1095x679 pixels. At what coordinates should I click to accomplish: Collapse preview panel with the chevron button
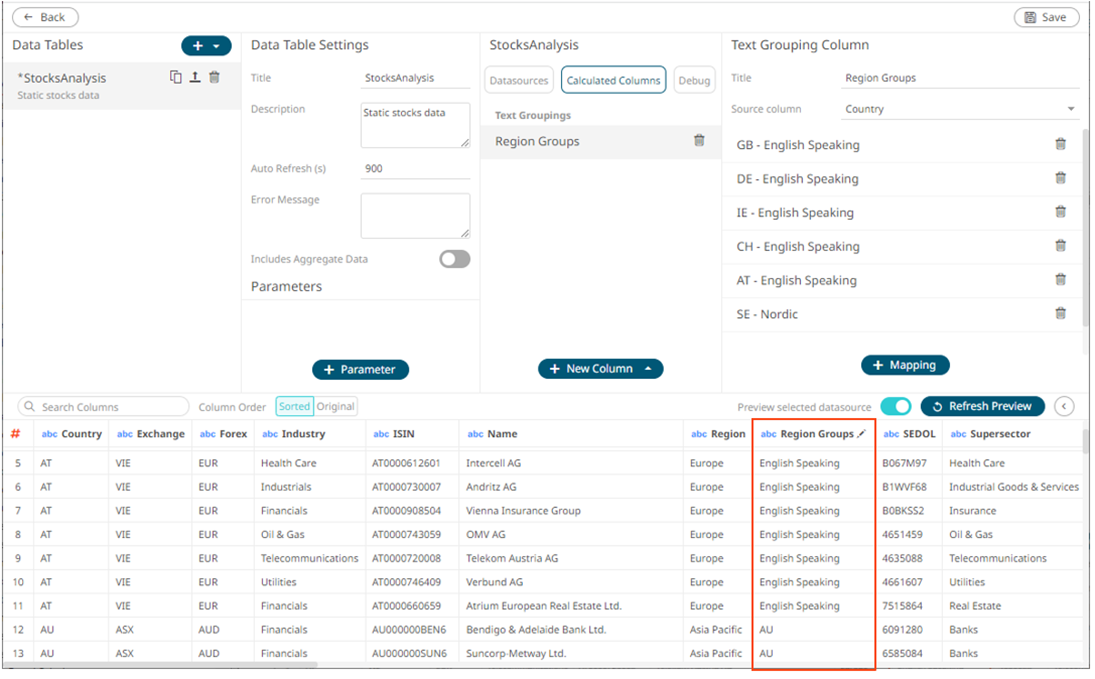(x=1064, y=406)
